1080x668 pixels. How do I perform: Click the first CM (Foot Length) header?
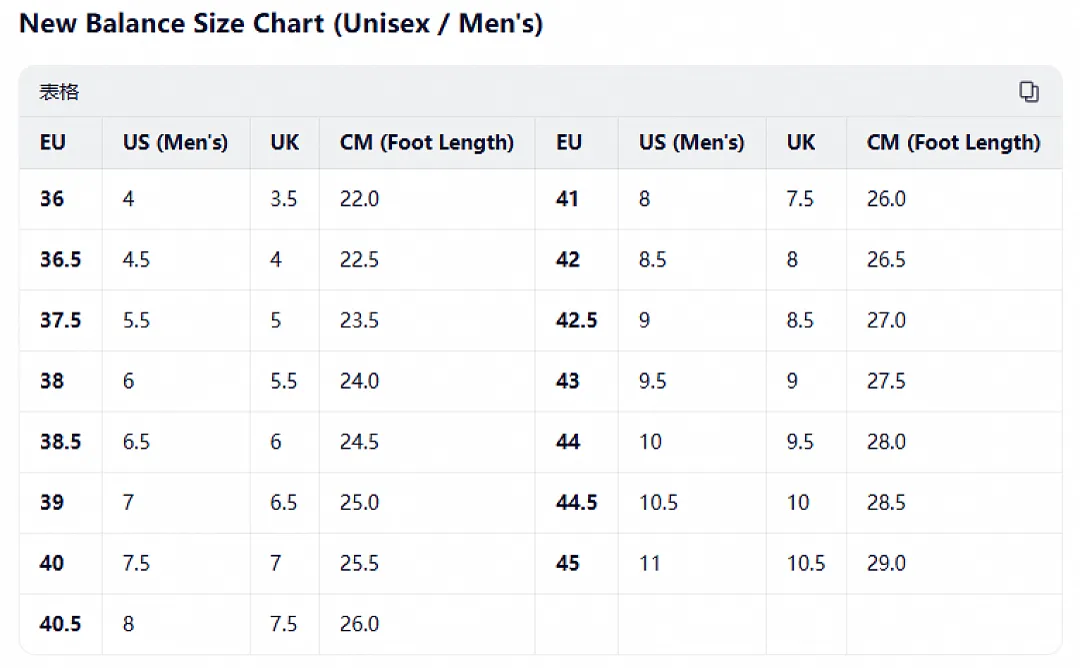pos(426,143)
